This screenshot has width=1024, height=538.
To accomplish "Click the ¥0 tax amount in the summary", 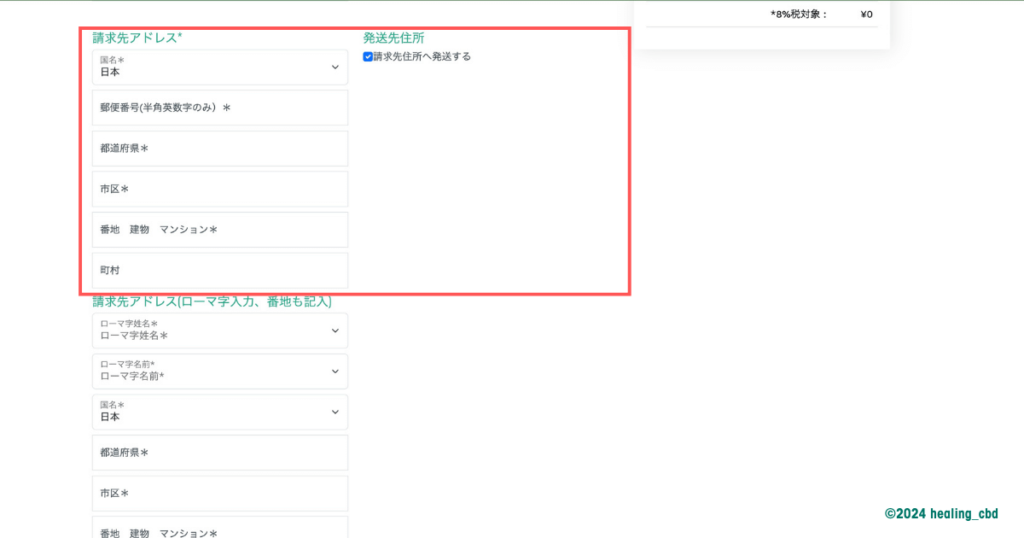I will 866,14.
